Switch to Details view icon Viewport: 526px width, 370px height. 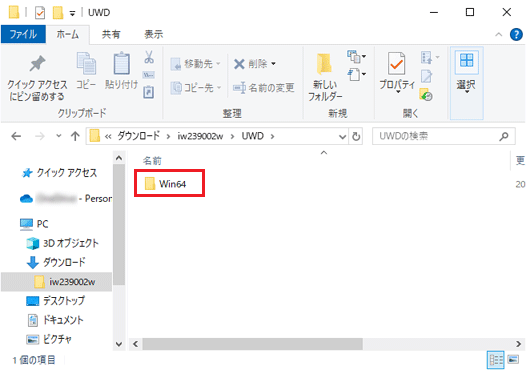[495, 360]
